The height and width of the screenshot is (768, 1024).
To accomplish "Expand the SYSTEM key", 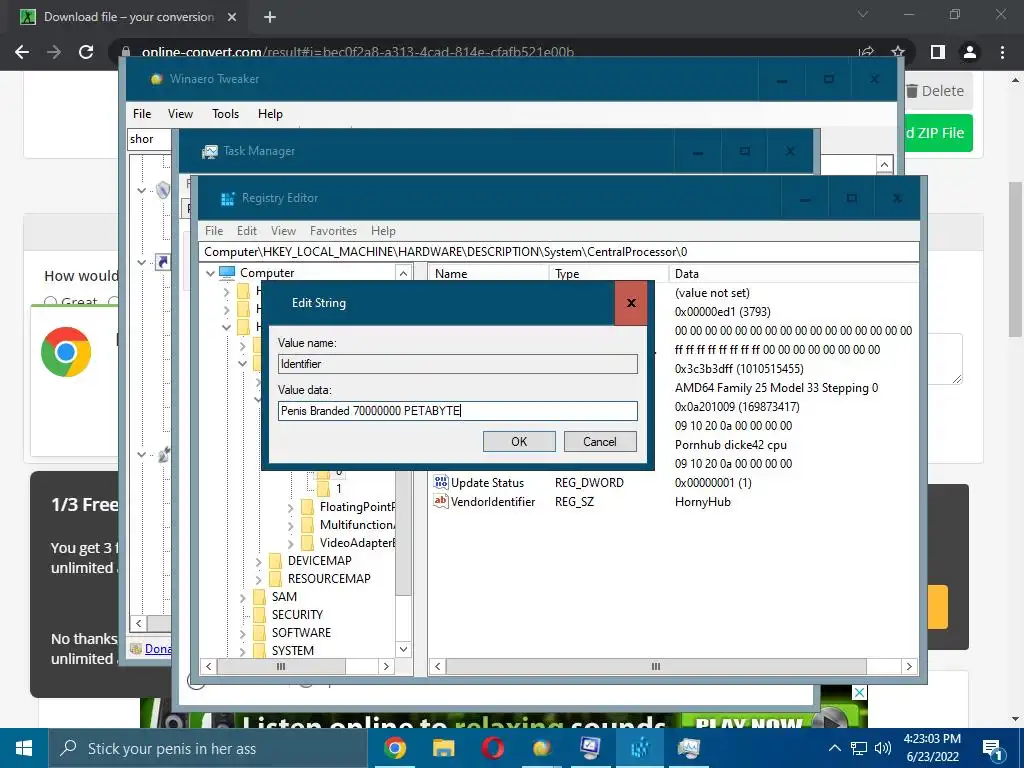I will [x=243, y=651].
